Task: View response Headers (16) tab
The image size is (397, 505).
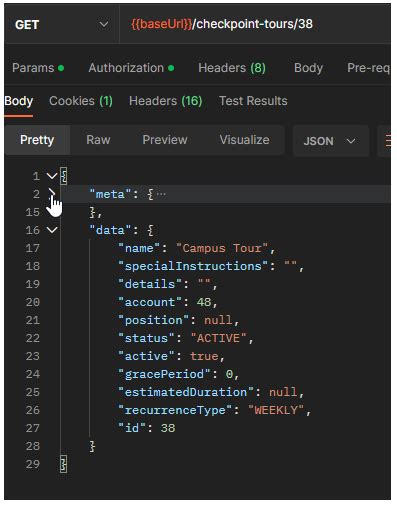Action: 166,101
